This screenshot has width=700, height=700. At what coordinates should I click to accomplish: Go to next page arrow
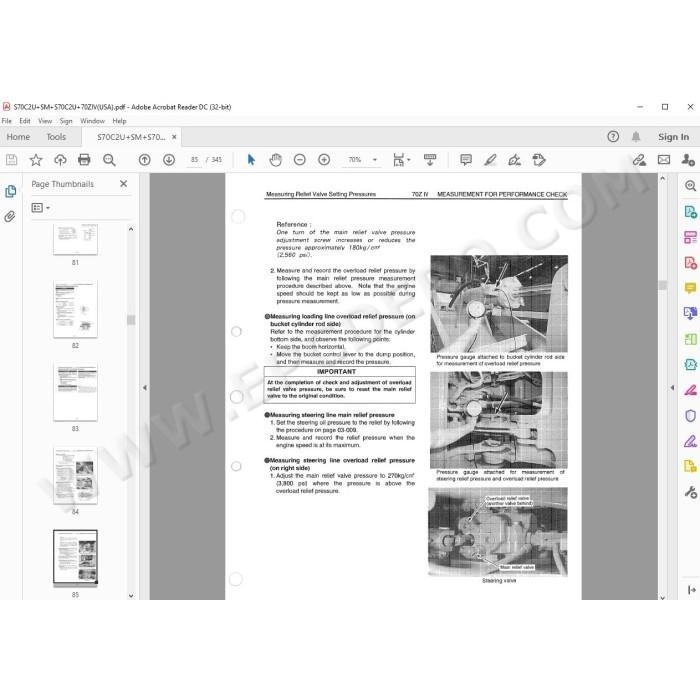169,160
